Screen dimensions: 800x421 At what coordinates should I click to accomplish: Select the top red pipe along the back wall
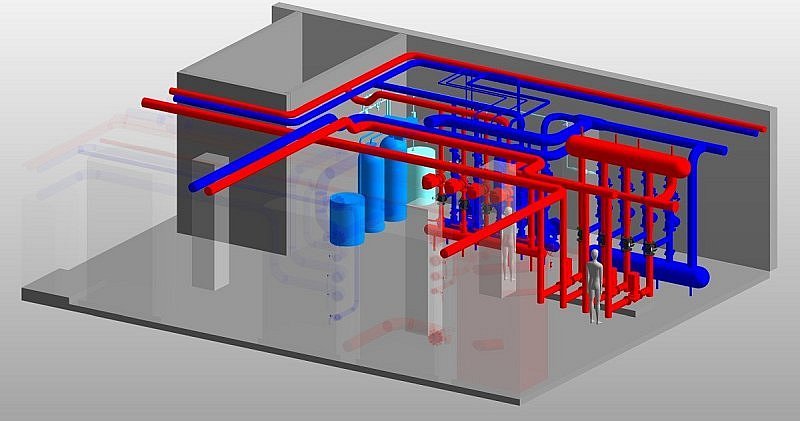click(x=600, y=90)
